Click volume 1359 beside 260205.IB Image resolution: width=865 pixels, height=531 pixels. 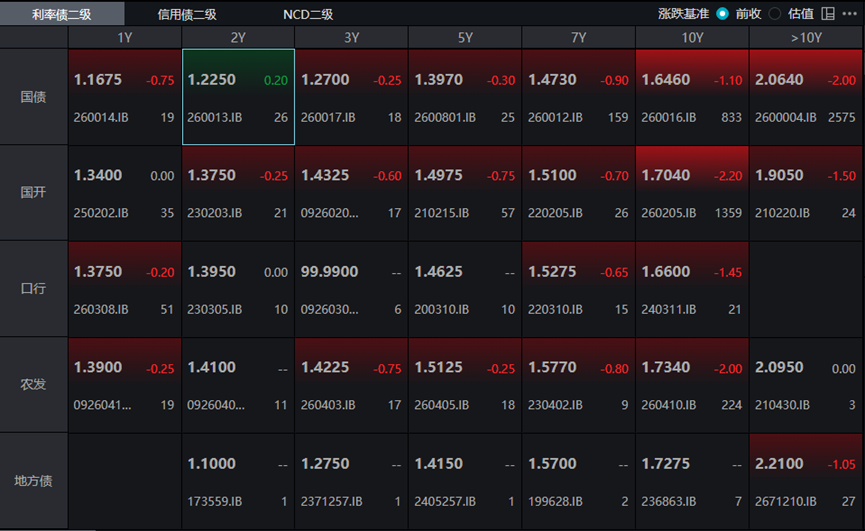click(x=728, y=213)
